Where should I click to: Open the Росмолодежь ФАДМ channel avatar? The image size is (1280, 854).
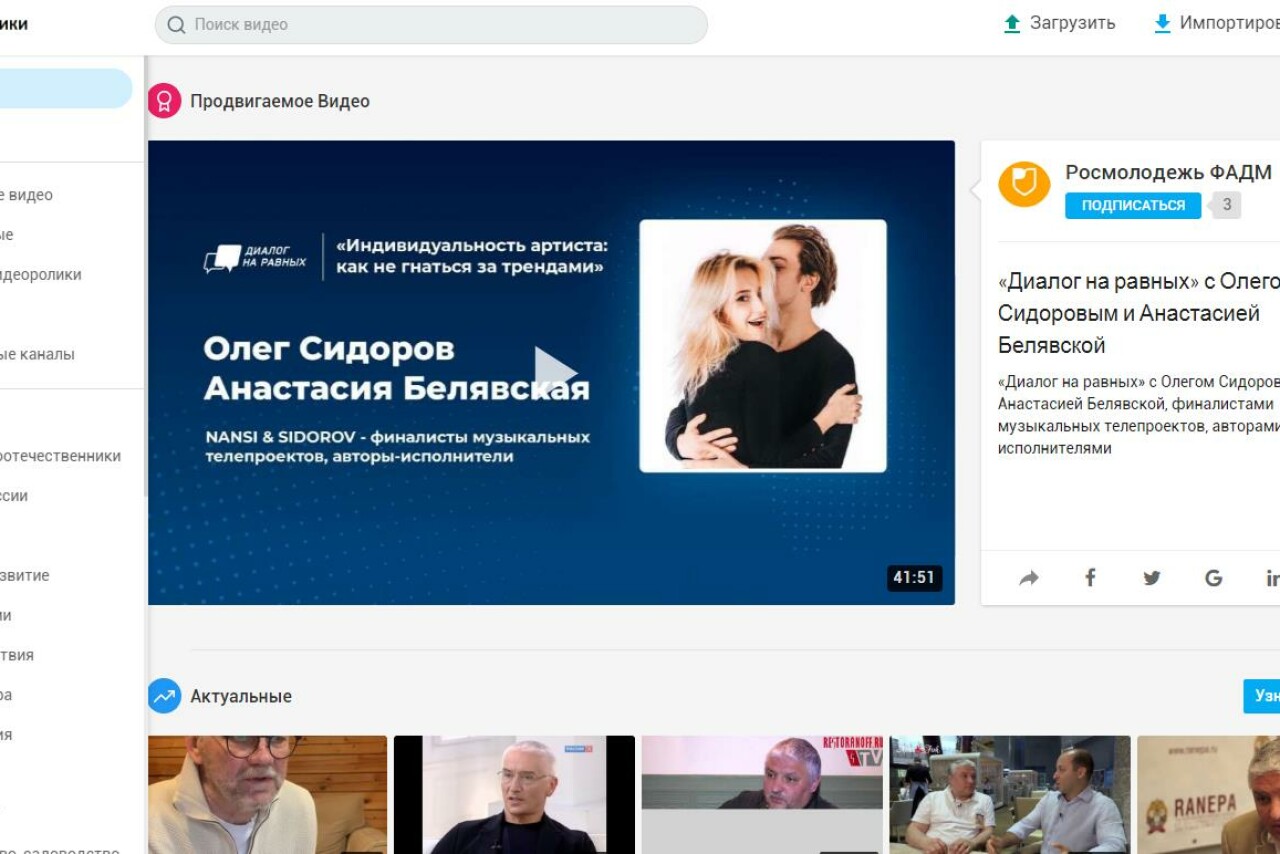pos(1024,185)
